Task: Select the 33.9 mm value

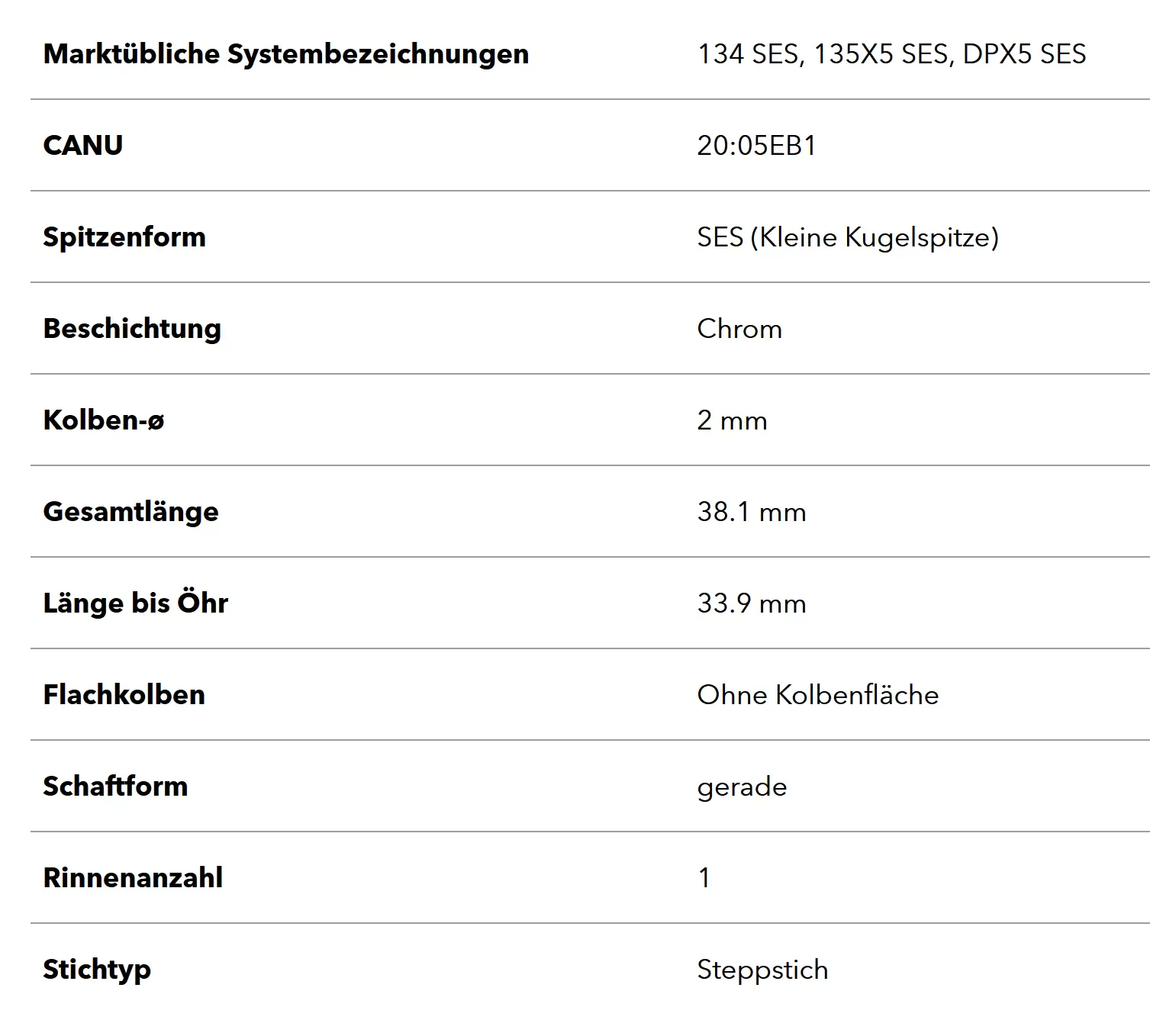Action: click(x=752, y=603)
